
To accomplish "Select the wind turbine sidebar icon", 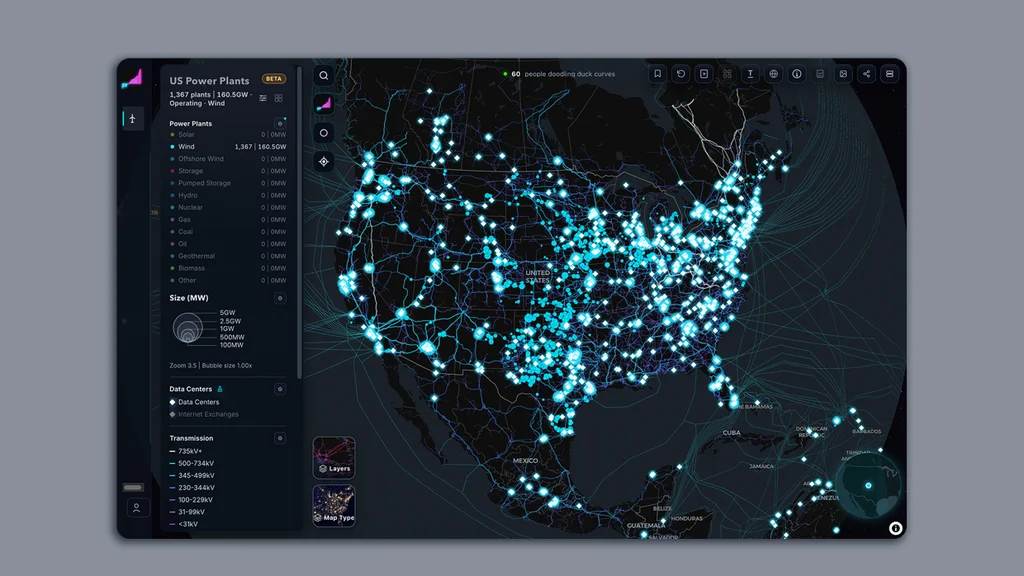I will (133, 118).
